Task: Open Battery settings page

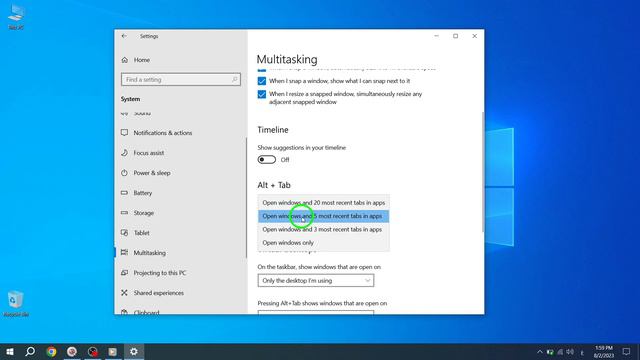Action: coord(142,193)
